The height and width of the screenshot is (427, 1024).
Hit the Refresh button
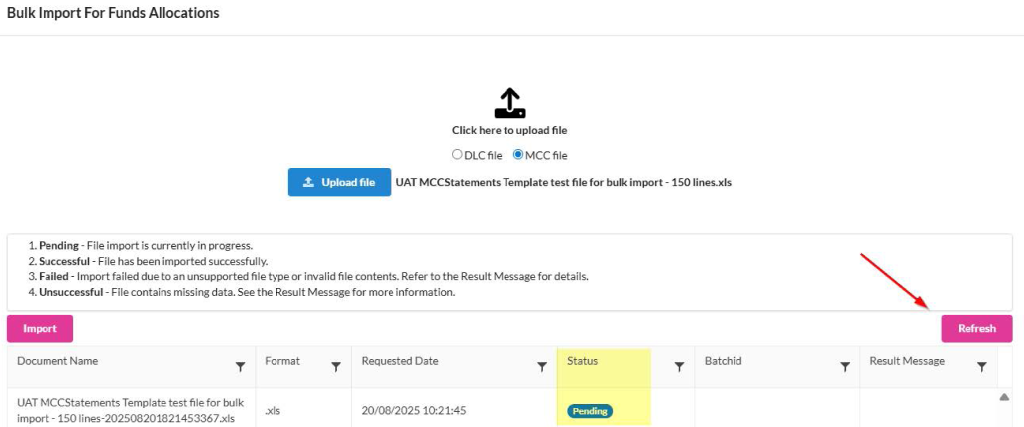tap(976, 329)
